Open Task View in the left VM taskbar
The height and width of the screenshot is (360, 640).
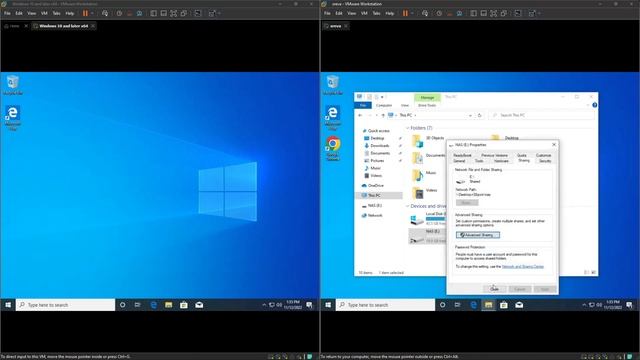pyautogui.click(x=138, y=305)
